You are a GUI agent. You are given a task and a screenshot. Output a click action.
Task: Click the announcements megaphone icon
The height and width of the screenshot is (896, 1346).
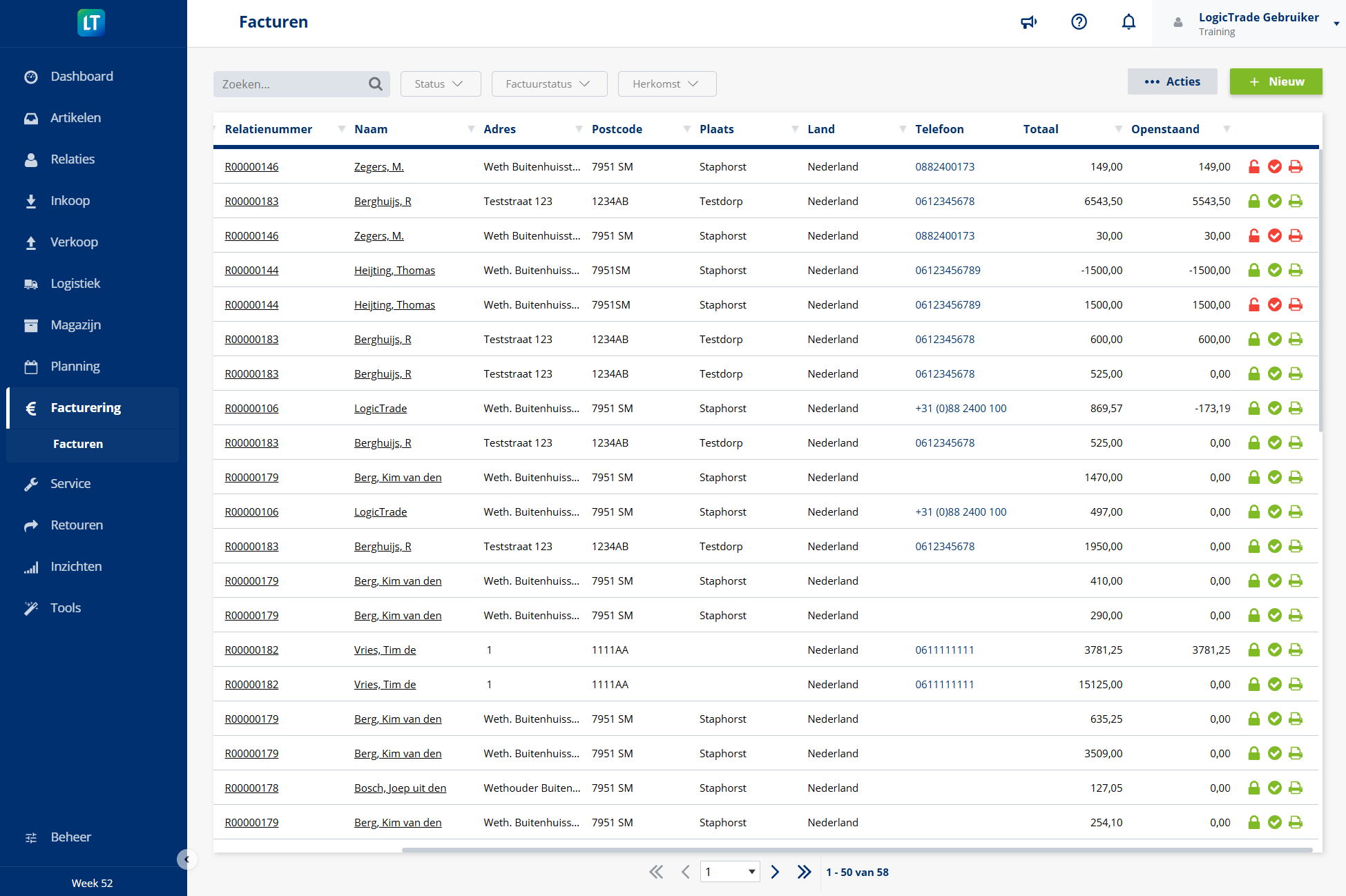(1028, 21)
